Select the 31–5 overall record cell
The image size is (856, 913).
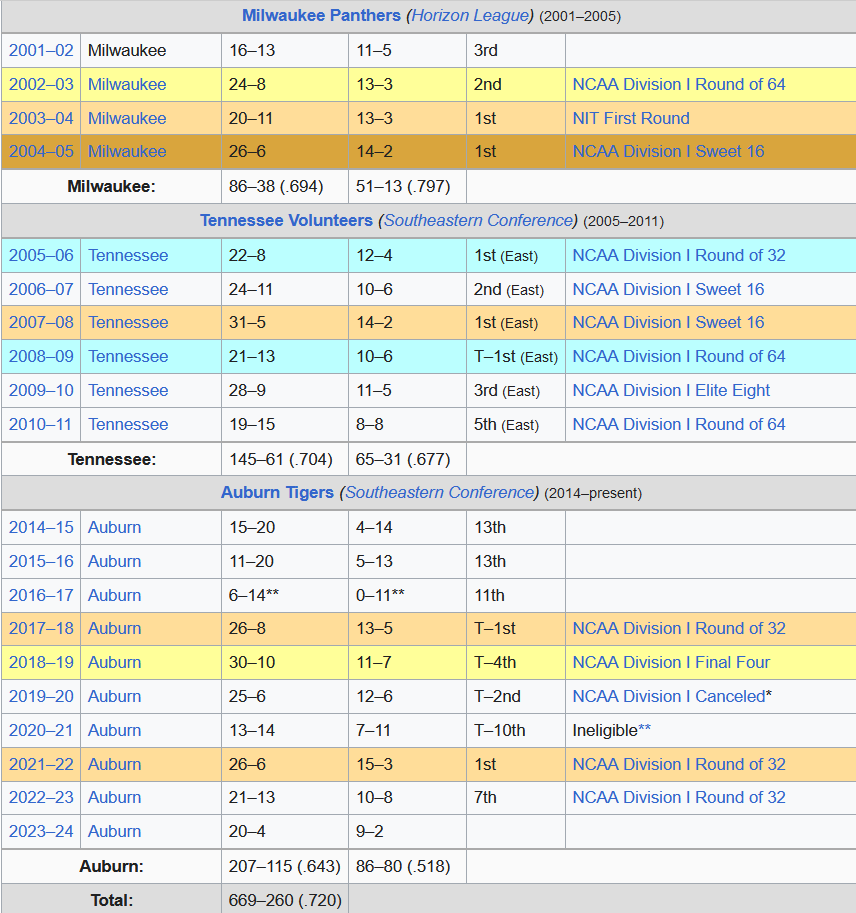click(285, 323)
